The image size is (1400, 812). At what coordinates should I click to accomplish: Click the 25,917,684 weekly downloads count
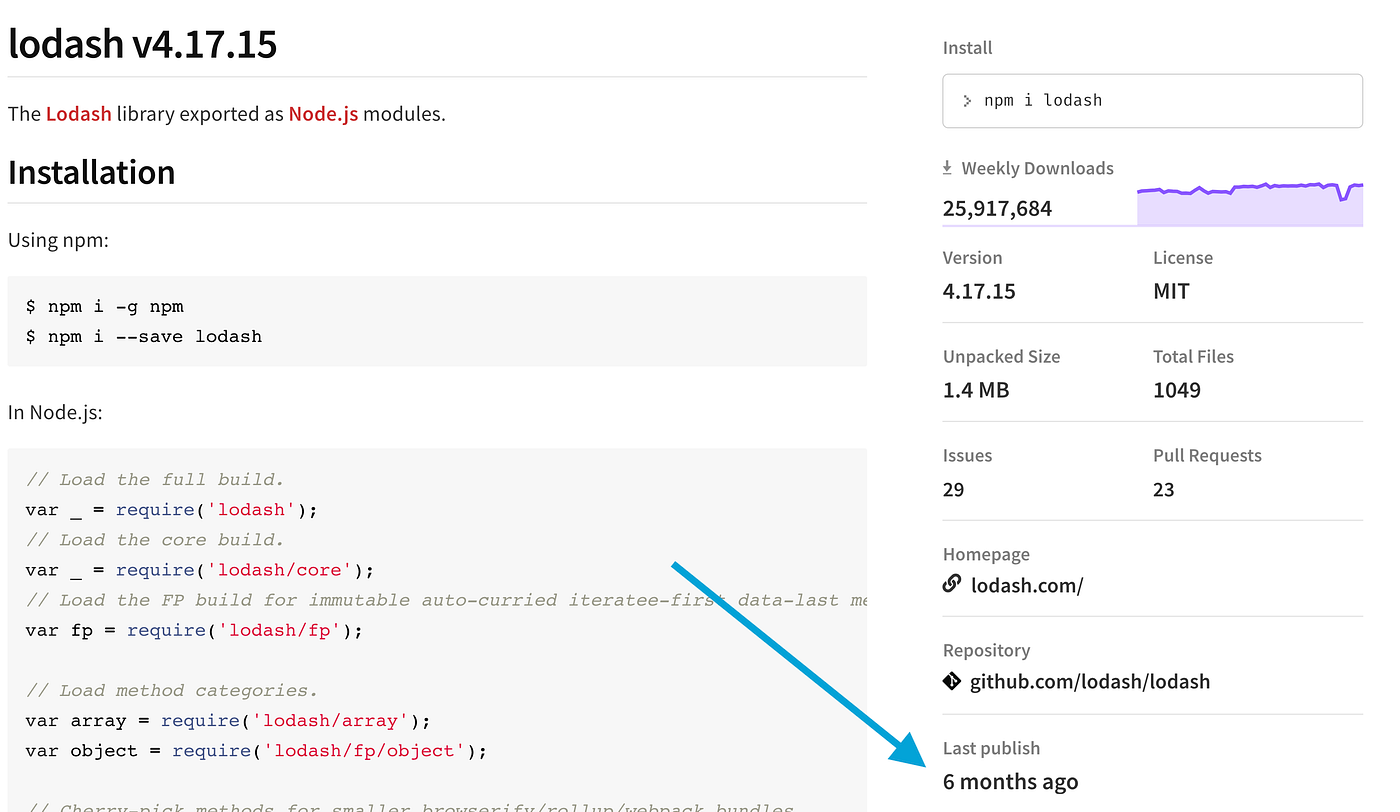(x=997, y=209)
